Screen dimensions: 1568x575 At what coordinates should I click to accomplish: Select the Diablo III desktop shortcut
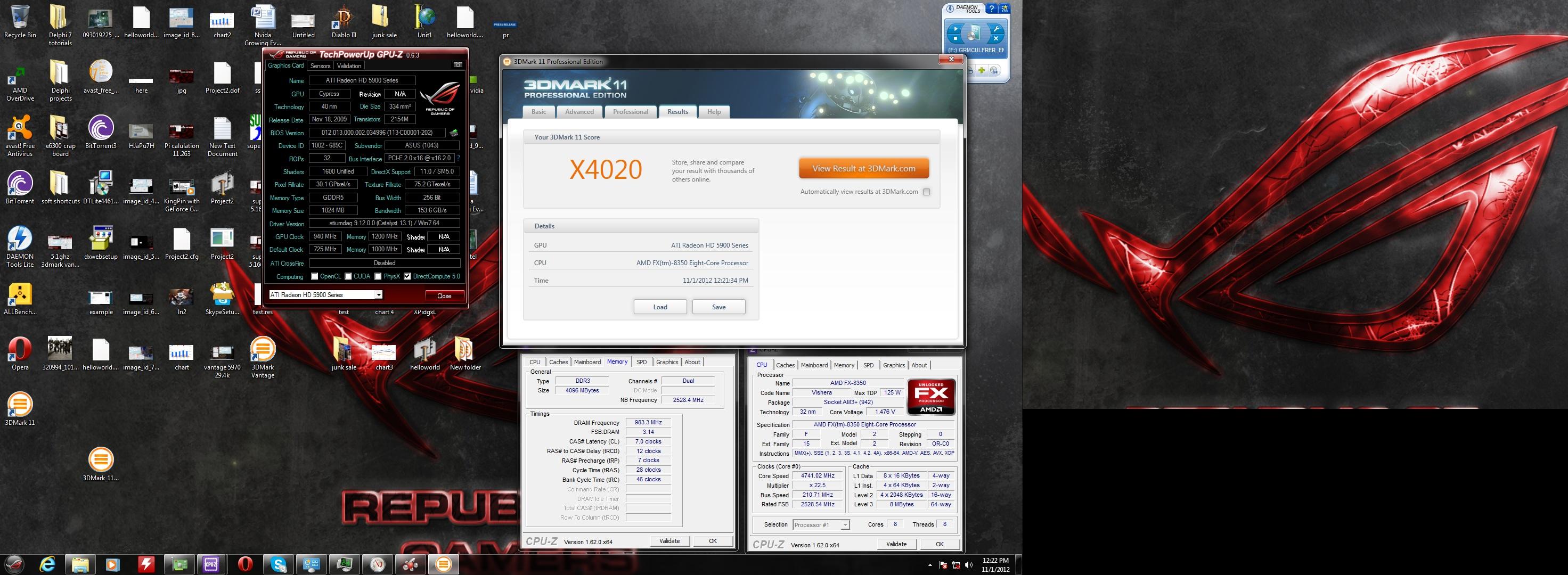pyautogui.click(x=344, y=22)
